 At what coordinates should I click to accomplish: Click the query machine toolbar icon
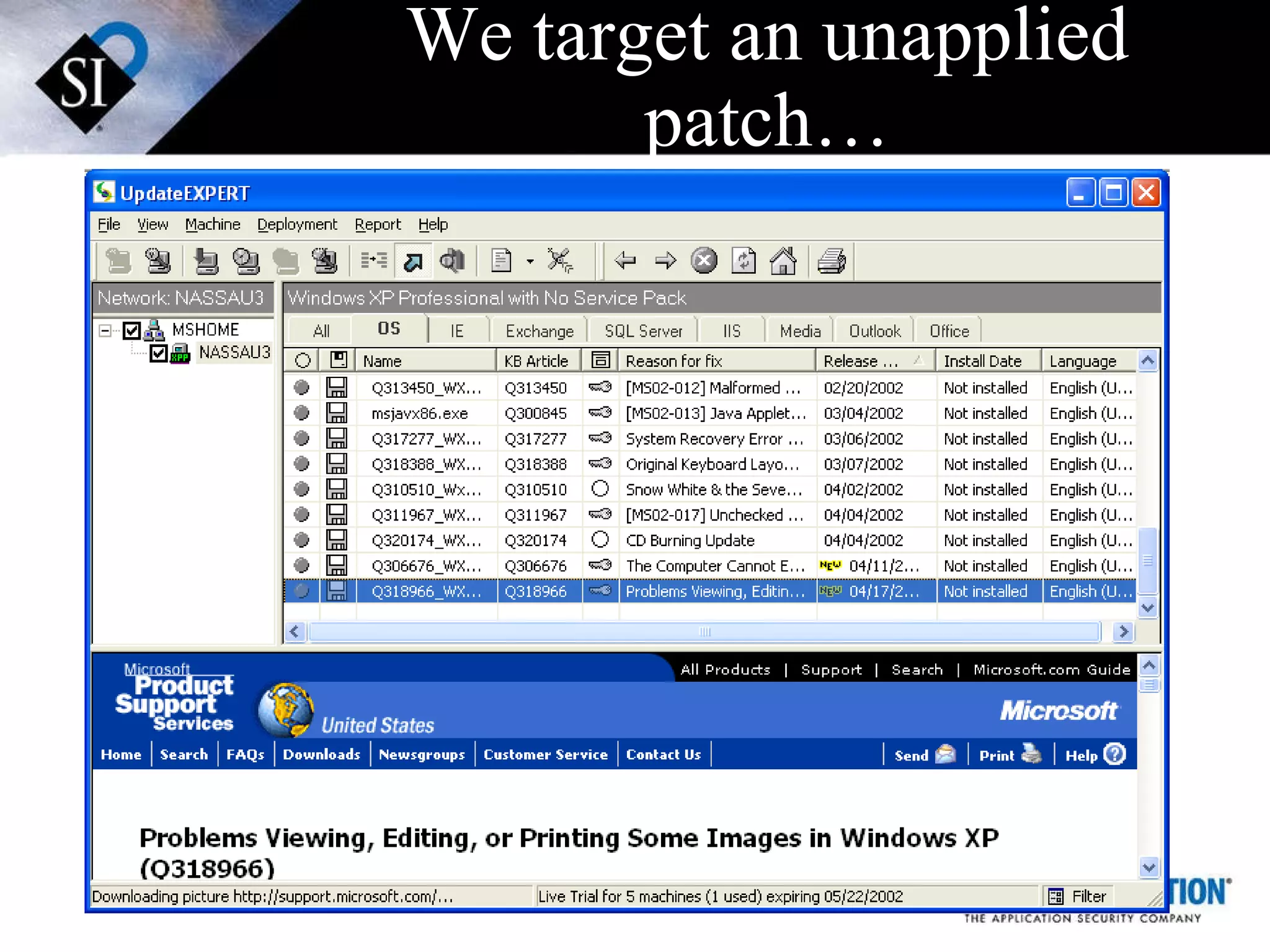coord(159,260)
